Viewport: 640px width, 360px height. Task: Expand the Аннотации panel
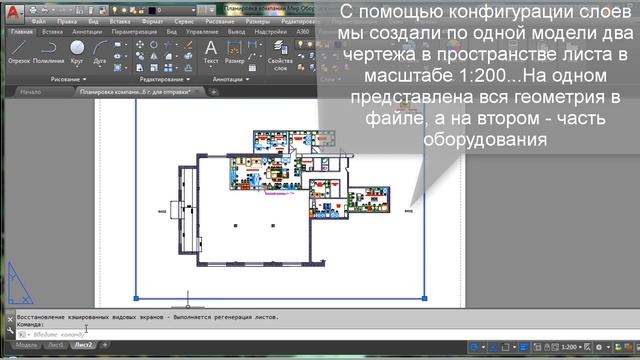coord(231,79)
